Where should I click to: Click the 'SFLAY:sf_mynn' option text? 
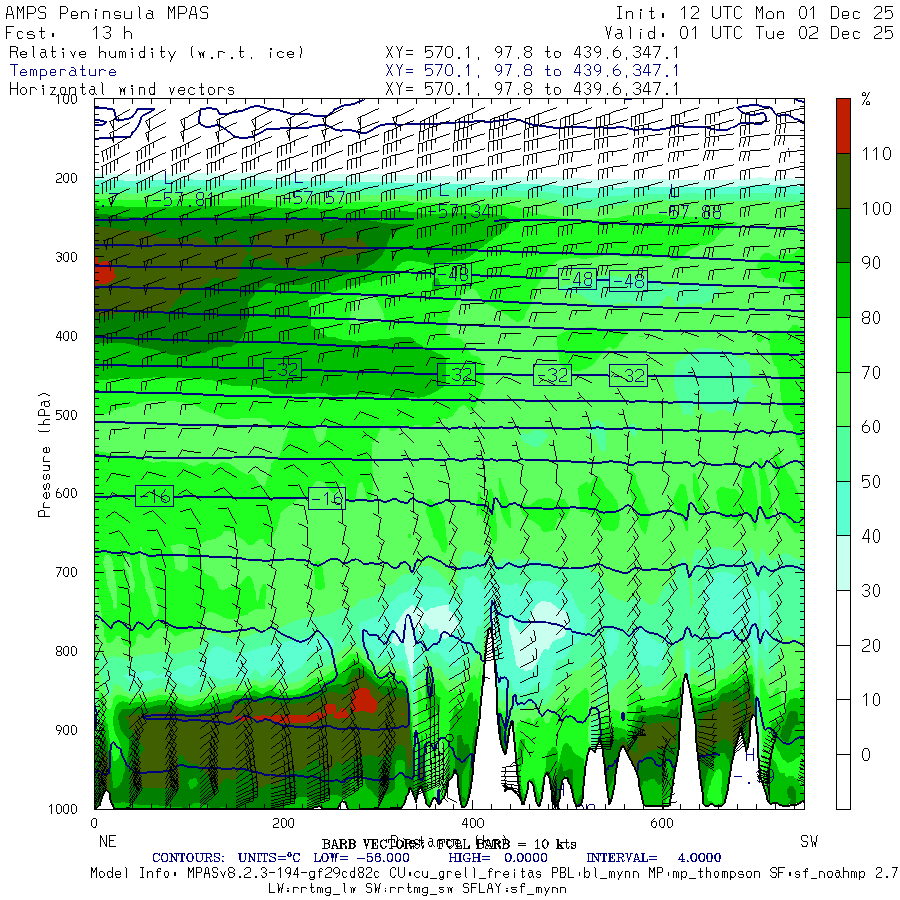pyautogui.click(x=514, y=889)
